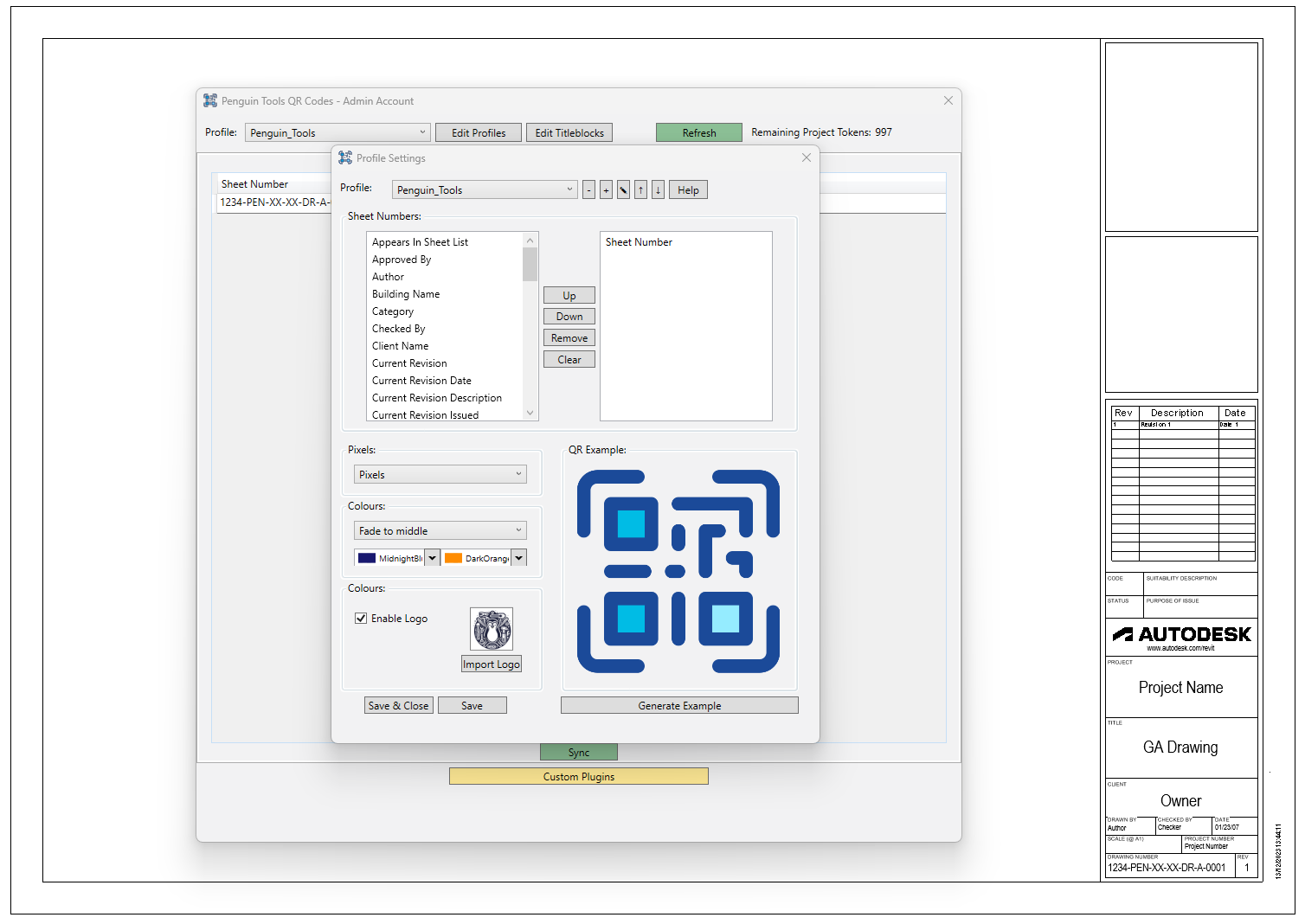Click the down-arrow icon beside the Help button

point(658,190)
